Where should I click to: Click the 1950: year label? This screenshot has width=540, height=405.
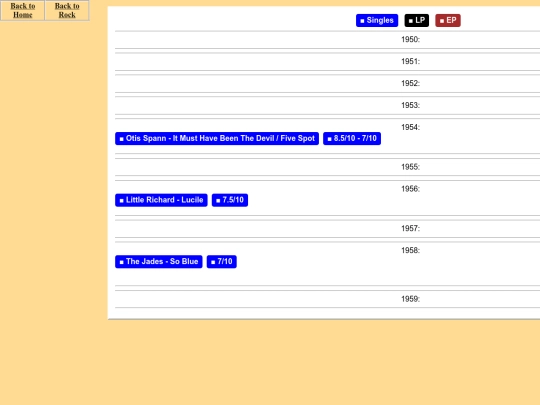[x=411, y=40]
